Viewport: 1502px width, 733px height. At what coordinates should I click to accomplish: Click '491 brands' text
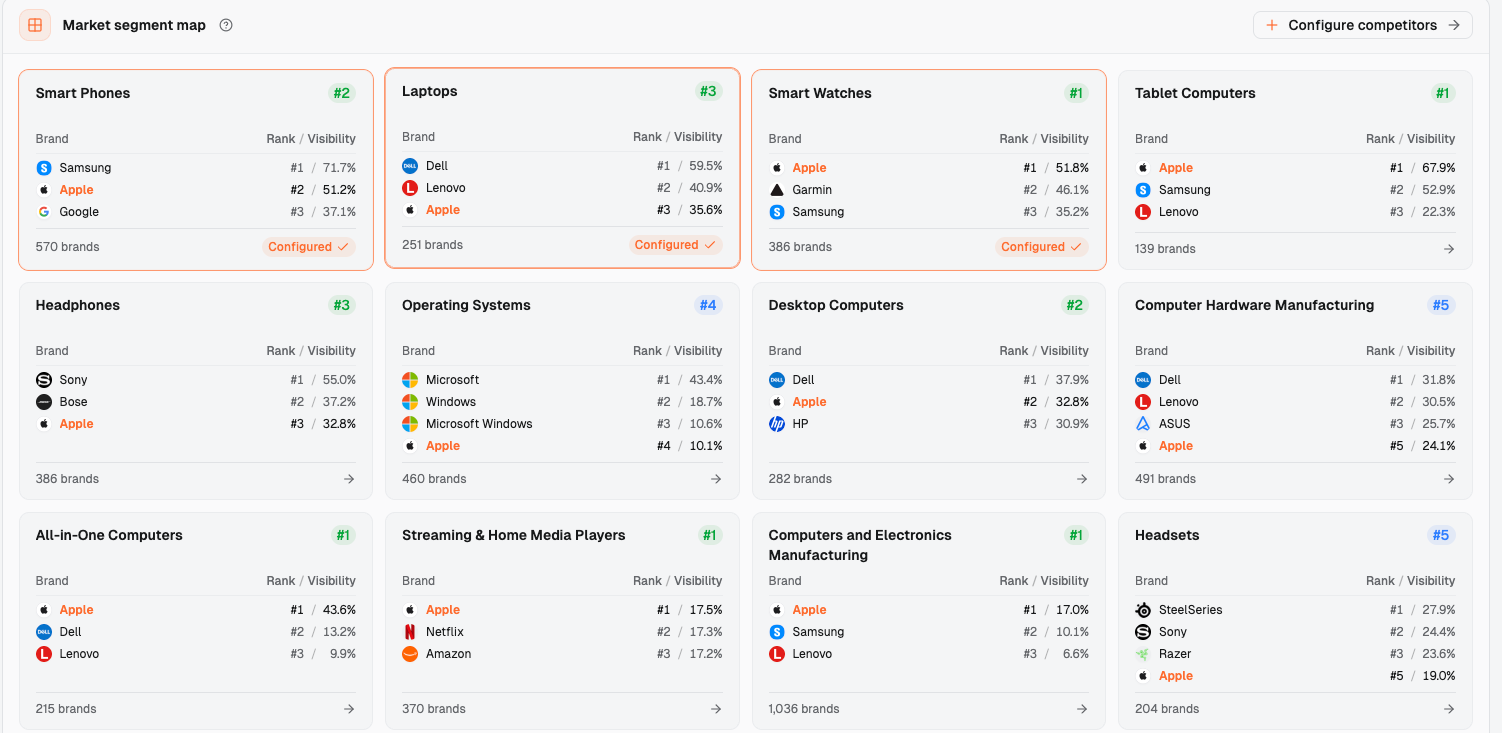click(1167, 479)
